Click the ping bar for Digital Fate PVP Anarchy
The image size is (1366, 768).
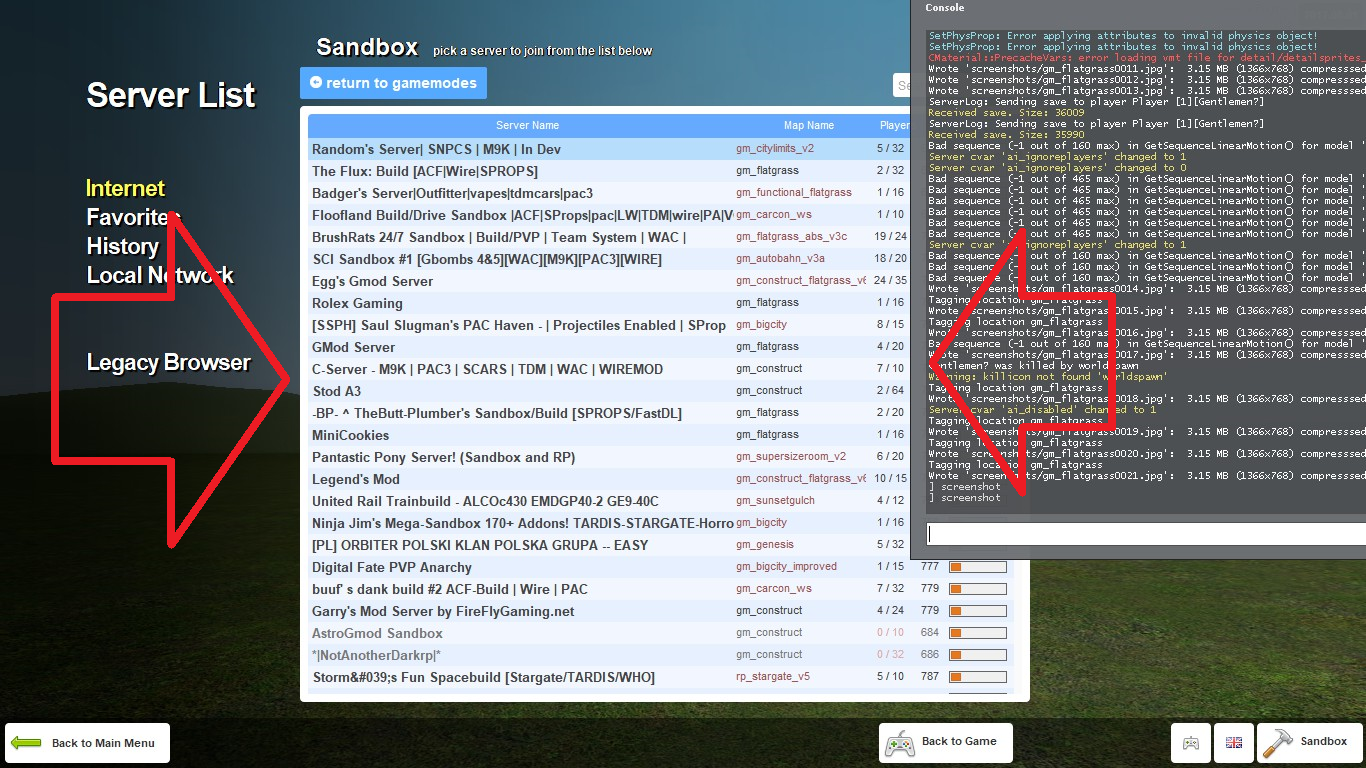(977, 567)
